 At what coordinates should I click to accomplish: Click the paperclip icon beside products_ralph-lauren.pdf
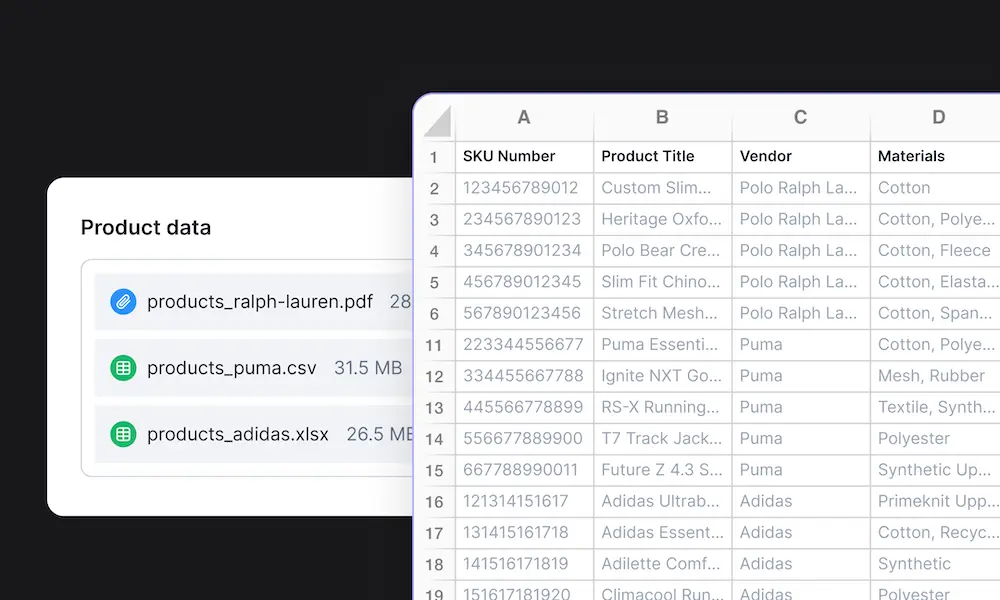(x=123, y=302)
